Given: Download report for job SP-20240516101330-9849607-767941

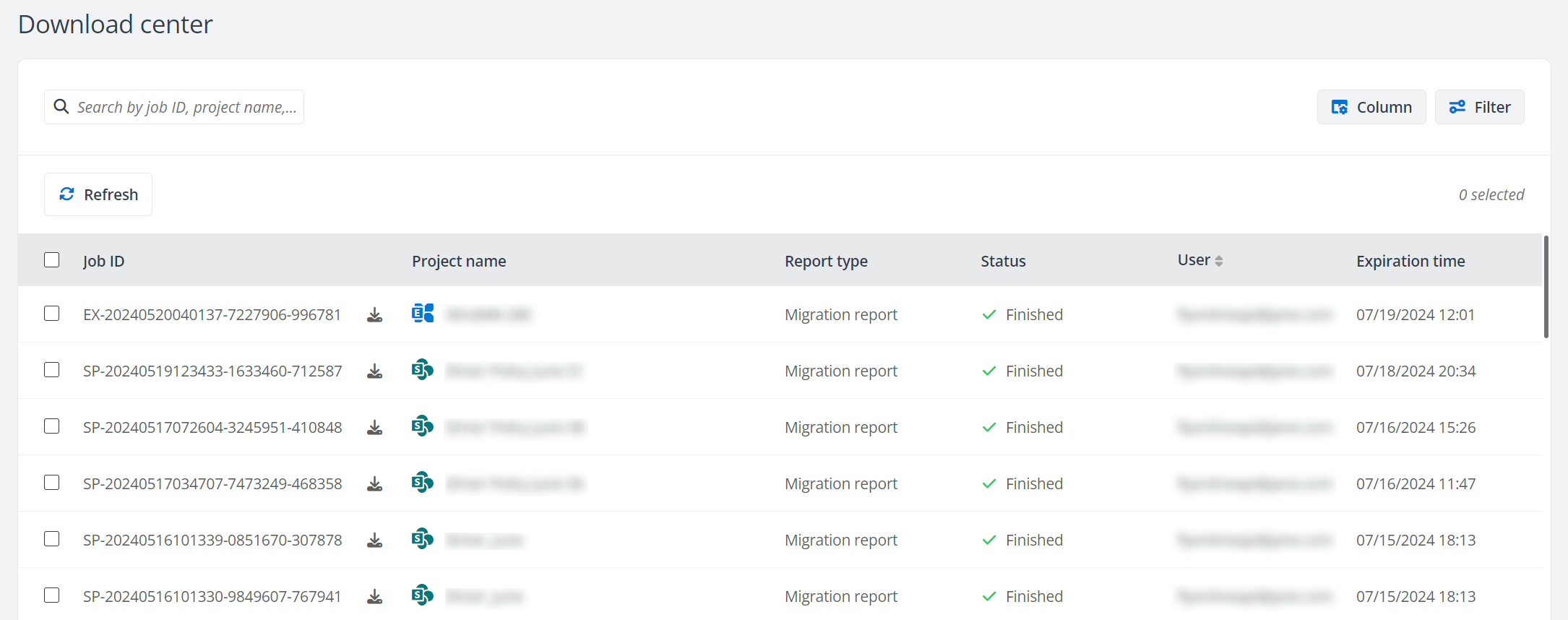Looking at the screenshot, I should point(374,597).
